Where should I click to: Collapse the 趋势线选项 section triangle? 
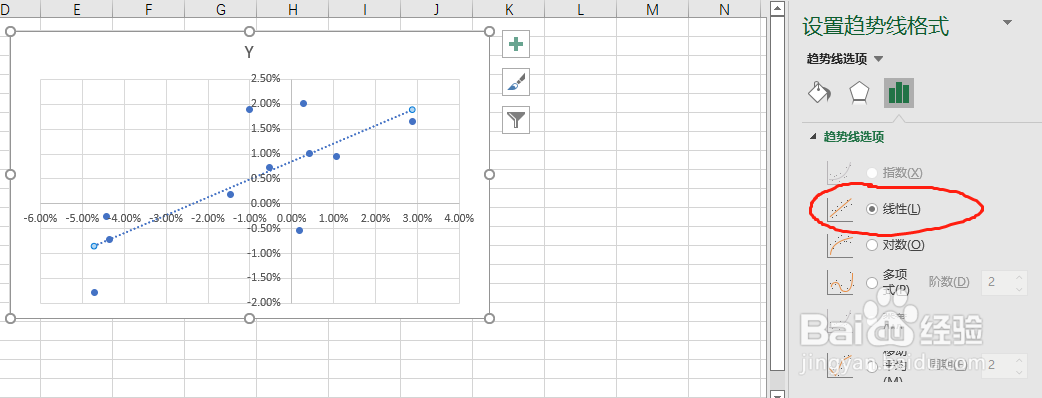(x=813, y=137)
